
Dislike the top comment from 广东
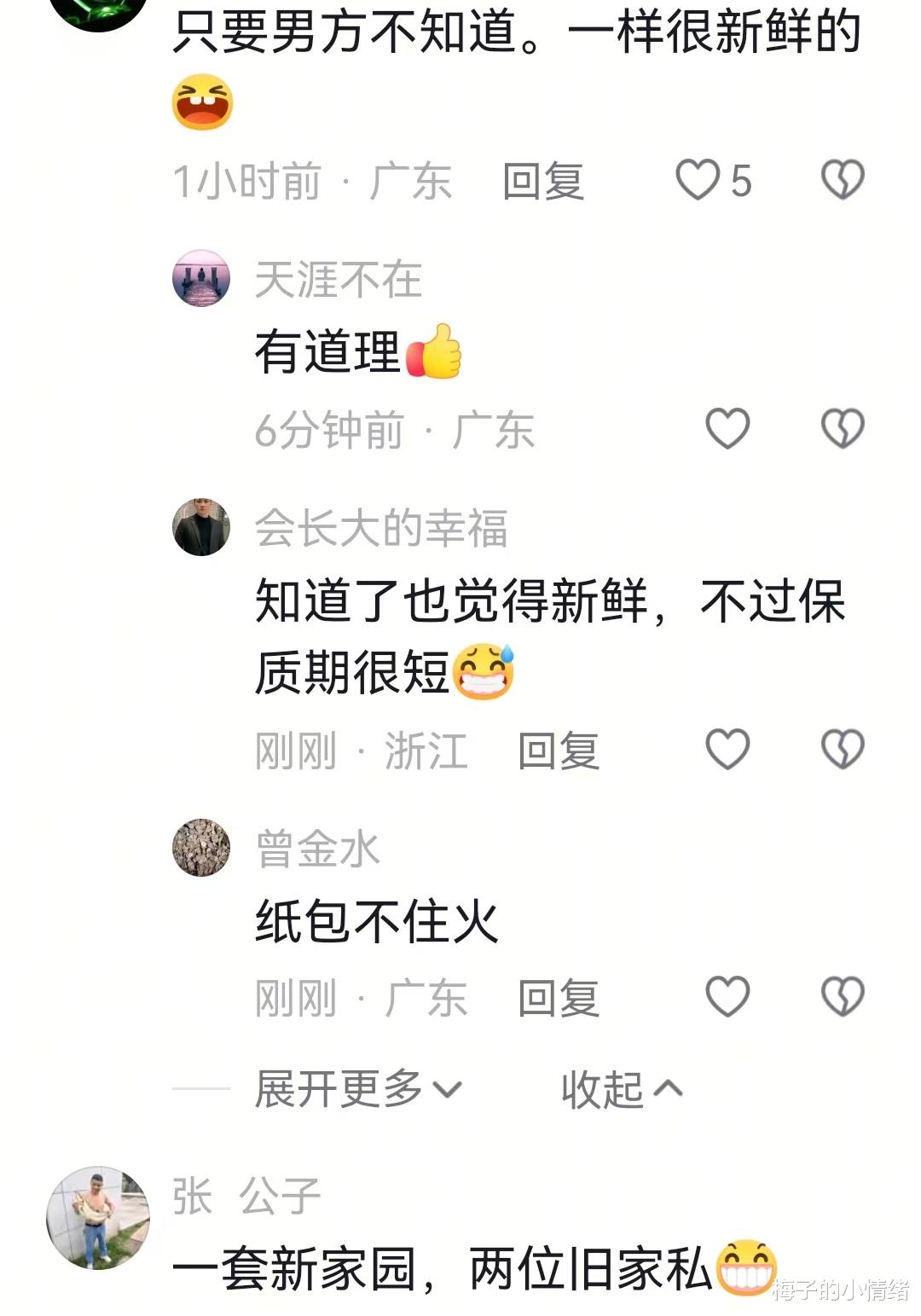tap(843, 180)
